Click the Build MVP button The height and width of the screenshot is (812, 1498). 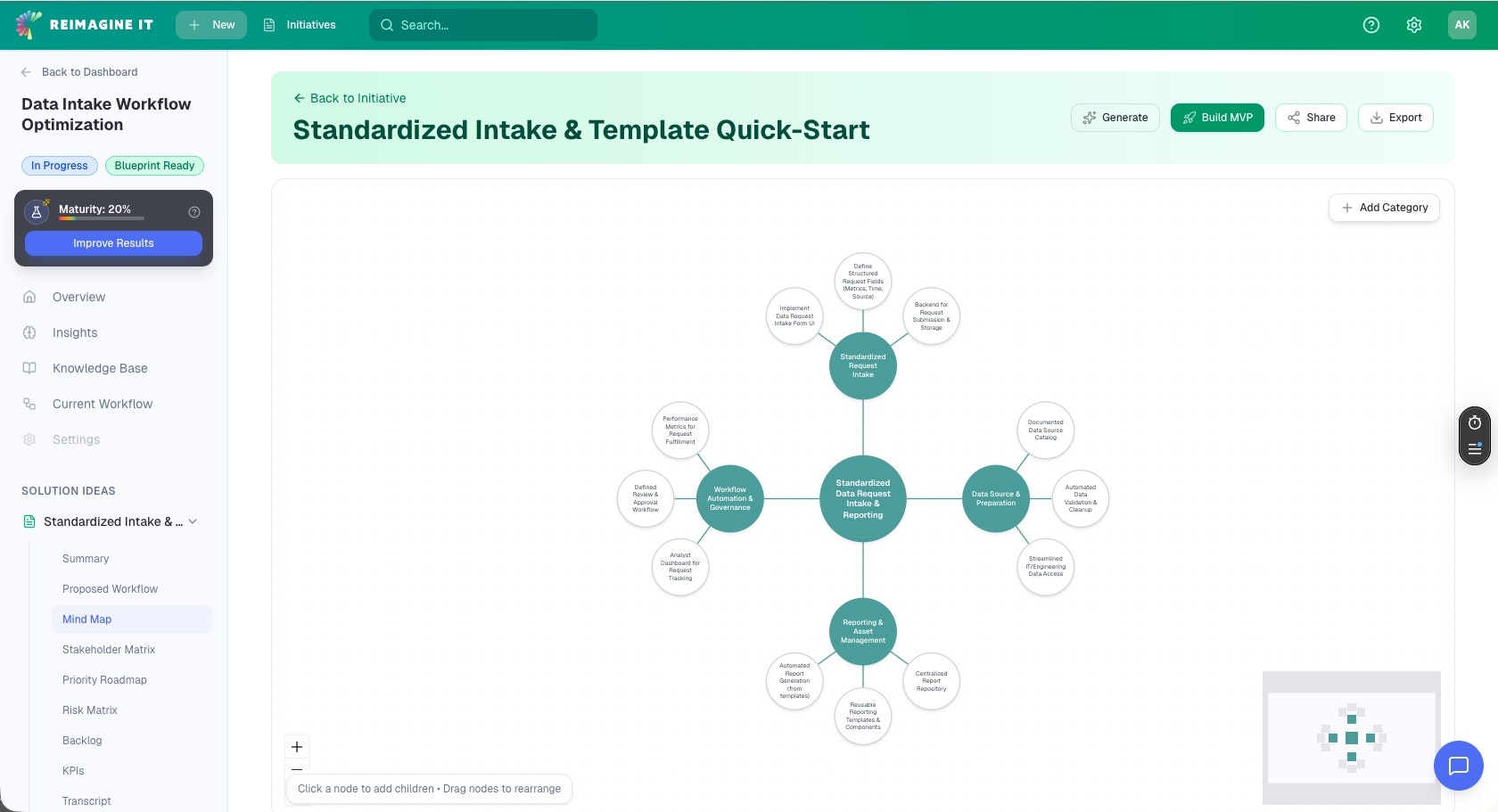click(1217, 117)
